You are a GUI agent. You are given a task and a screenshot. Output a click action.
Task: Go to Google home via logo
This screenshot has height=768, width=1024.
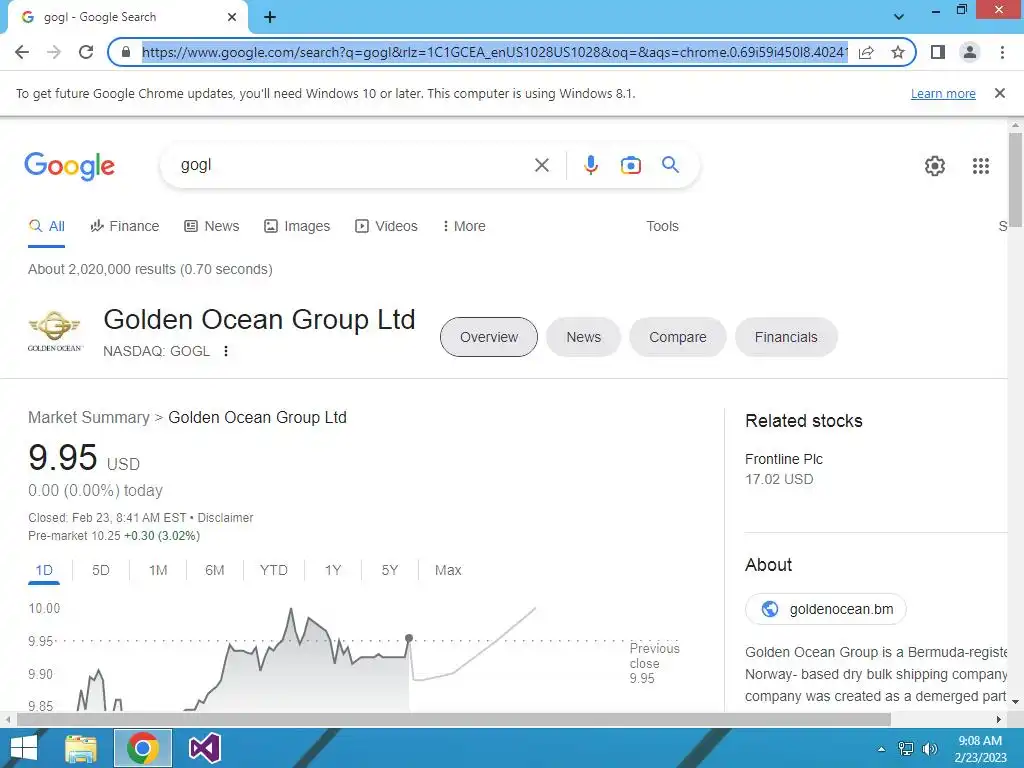click(x=69, y=166)
